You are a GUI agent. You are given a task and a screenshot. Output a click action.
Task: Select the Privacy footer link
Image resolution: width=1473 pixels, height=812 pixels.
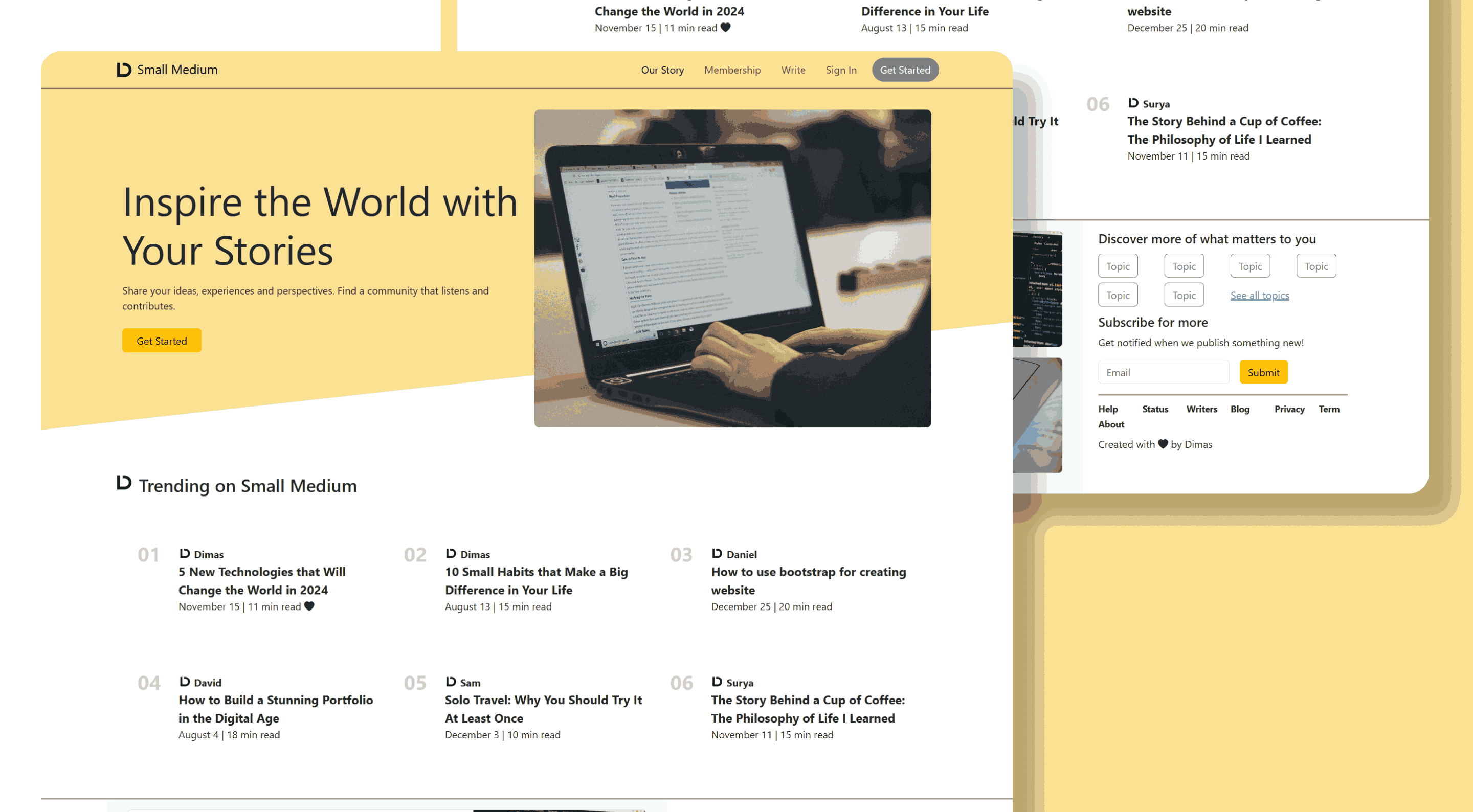(1289, 409)
